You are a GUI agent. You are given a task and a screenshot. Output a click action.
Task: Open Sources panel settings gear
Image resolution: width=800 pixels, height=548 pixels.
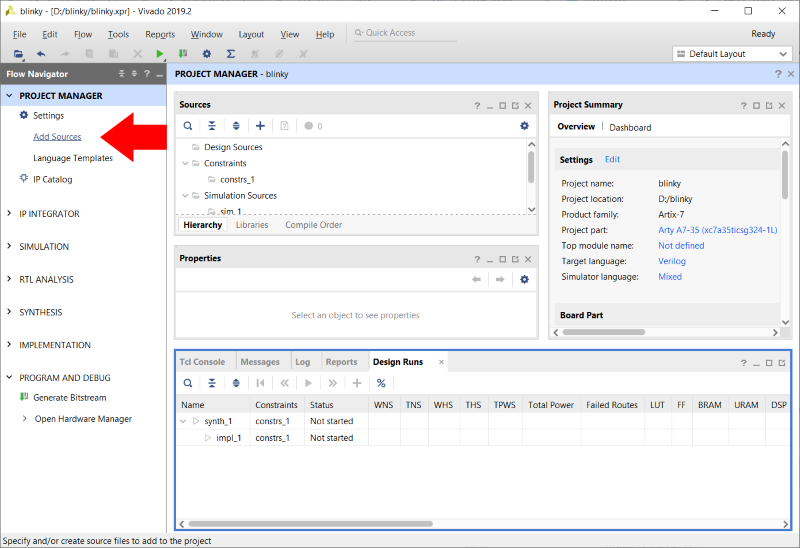pyautogui.click(x=524, y=126)
